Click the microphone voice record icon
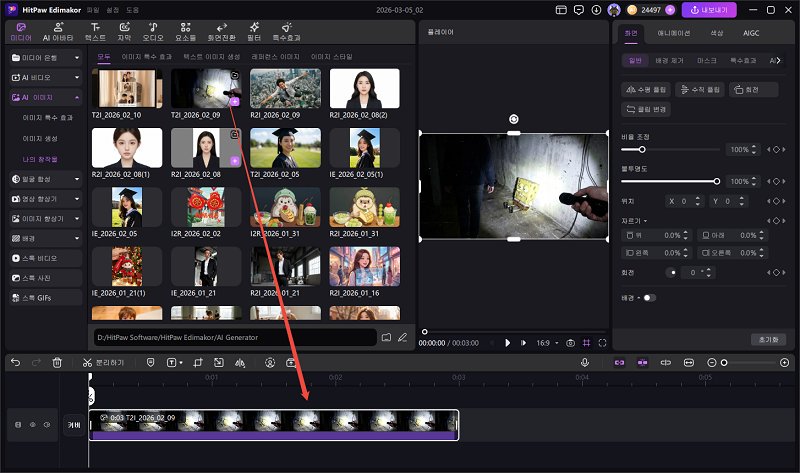This screenshot has height=473, width=800. (585, 362)
